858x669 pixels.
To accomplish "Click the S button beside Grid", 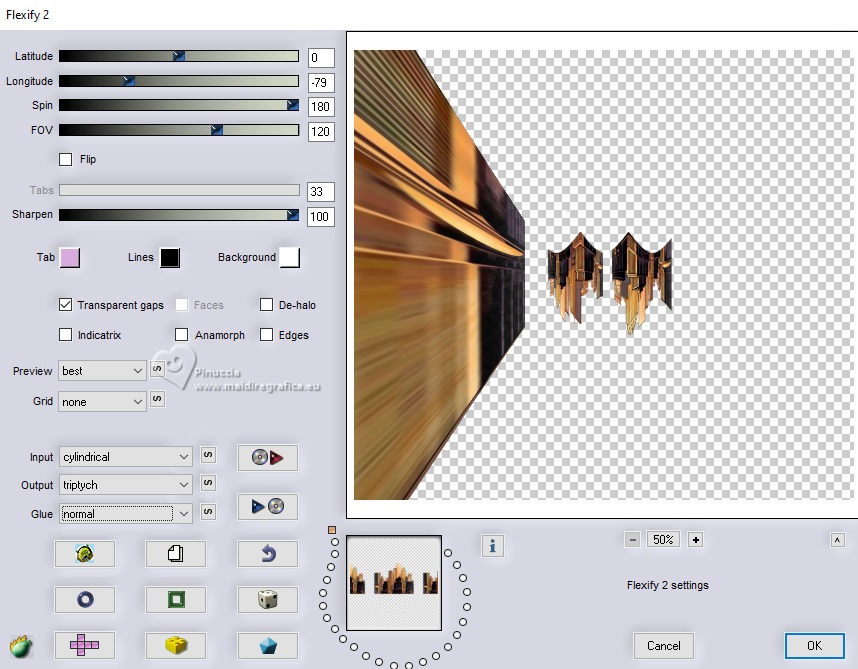I will tap(157, 399).
